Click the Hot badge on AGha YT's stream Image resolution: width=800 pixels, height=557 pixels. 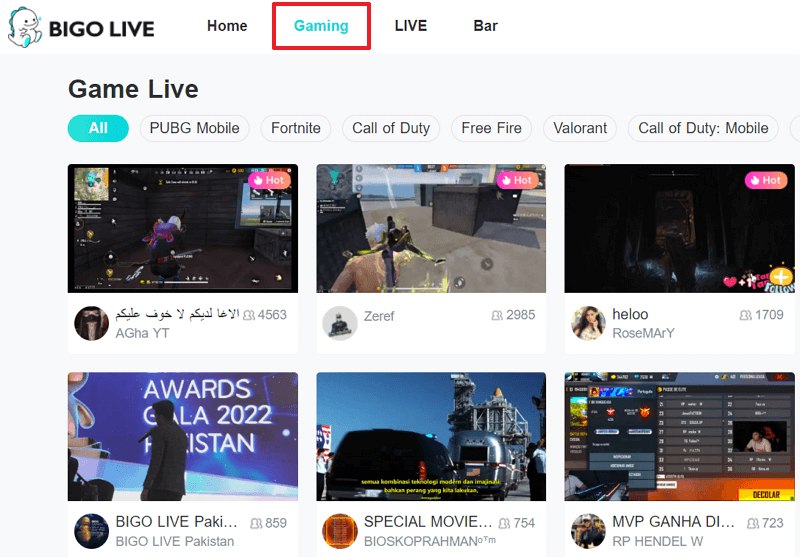269,180
